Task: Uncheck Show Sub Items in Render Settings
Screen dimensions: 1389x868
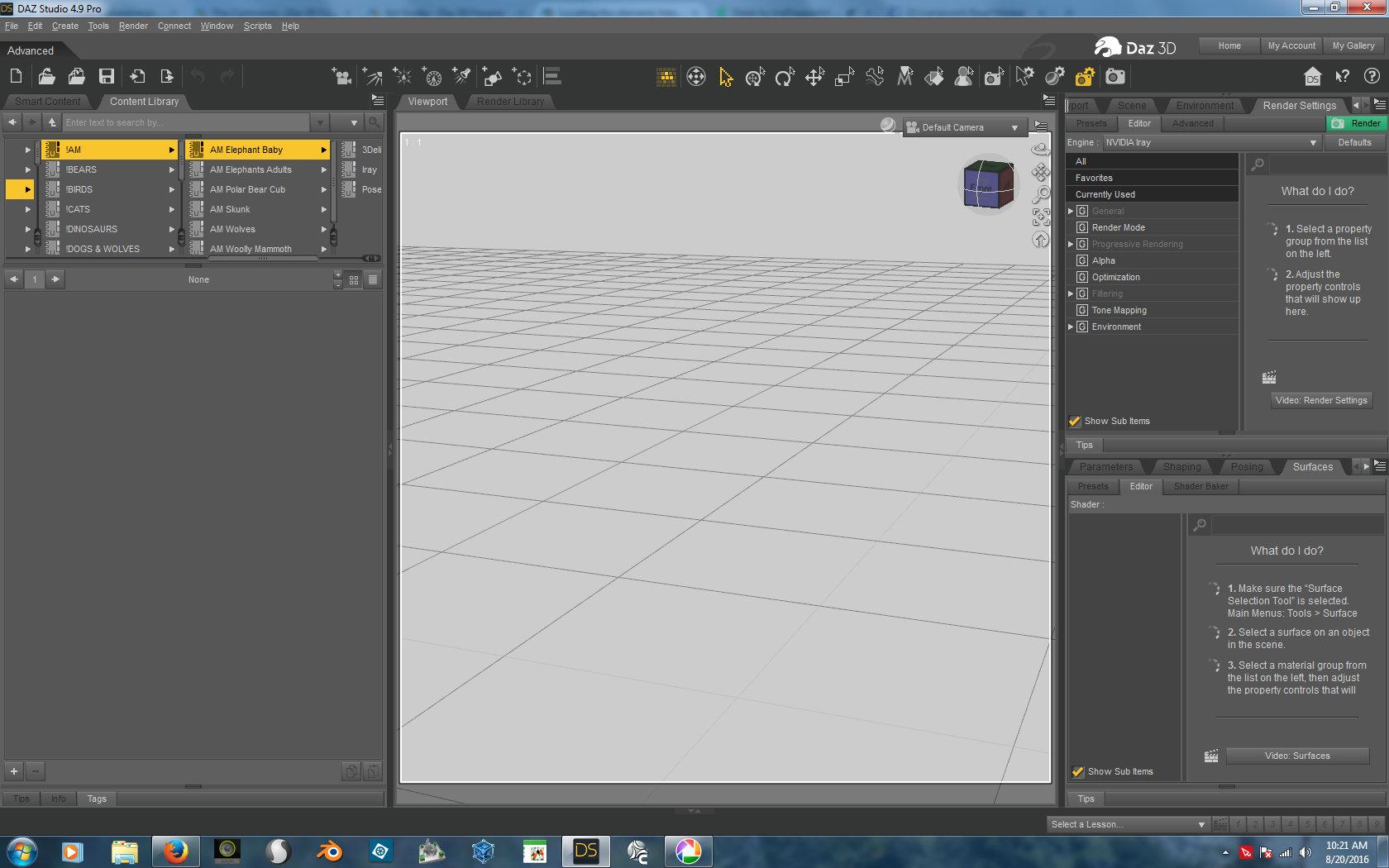Action: (x=1075, y=422)
